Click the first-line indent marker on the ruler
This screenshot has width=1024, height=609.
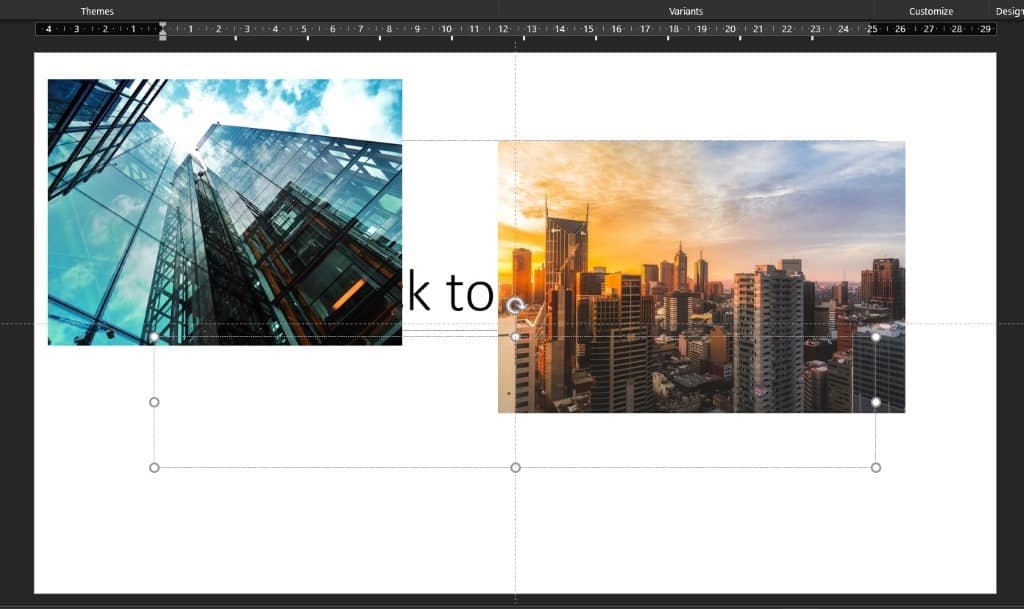[x=163, y=25]
